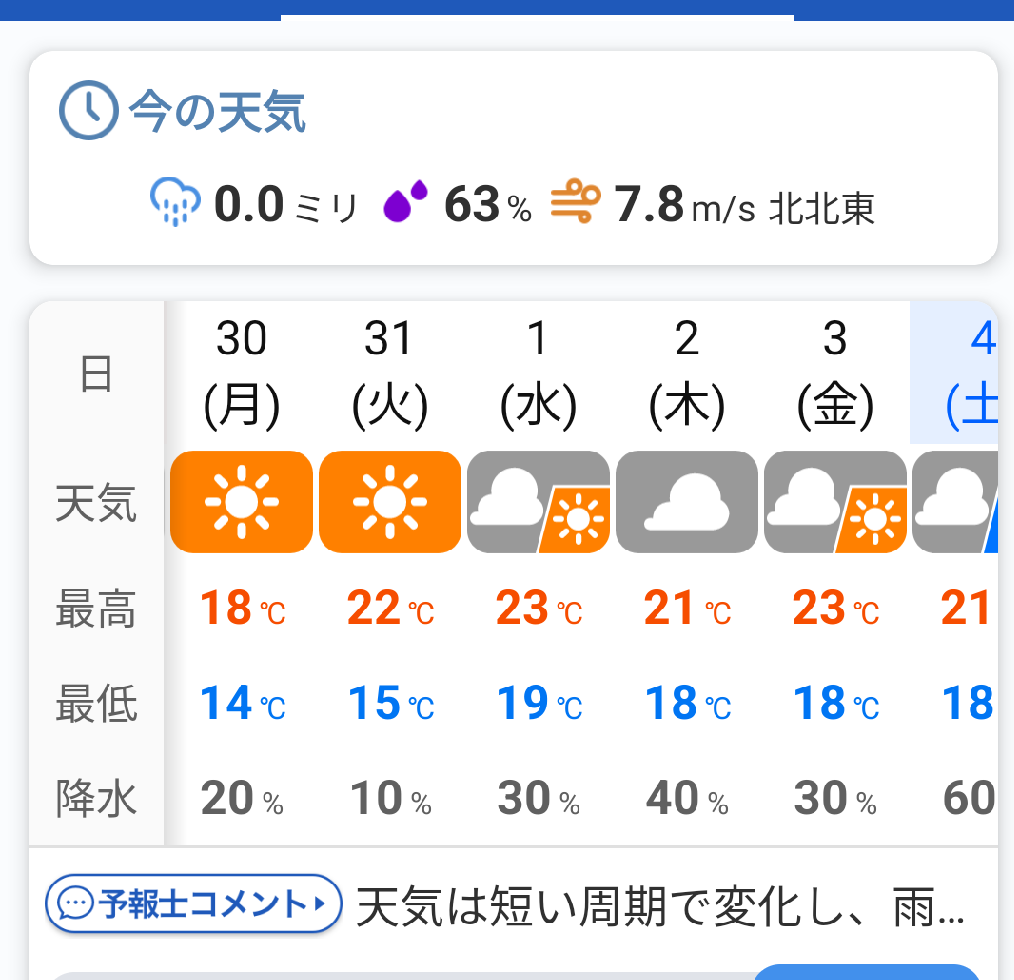Select the 30 (月) date column header
The width and height of the screenshot is (1014, 980).
pos(241,373)
